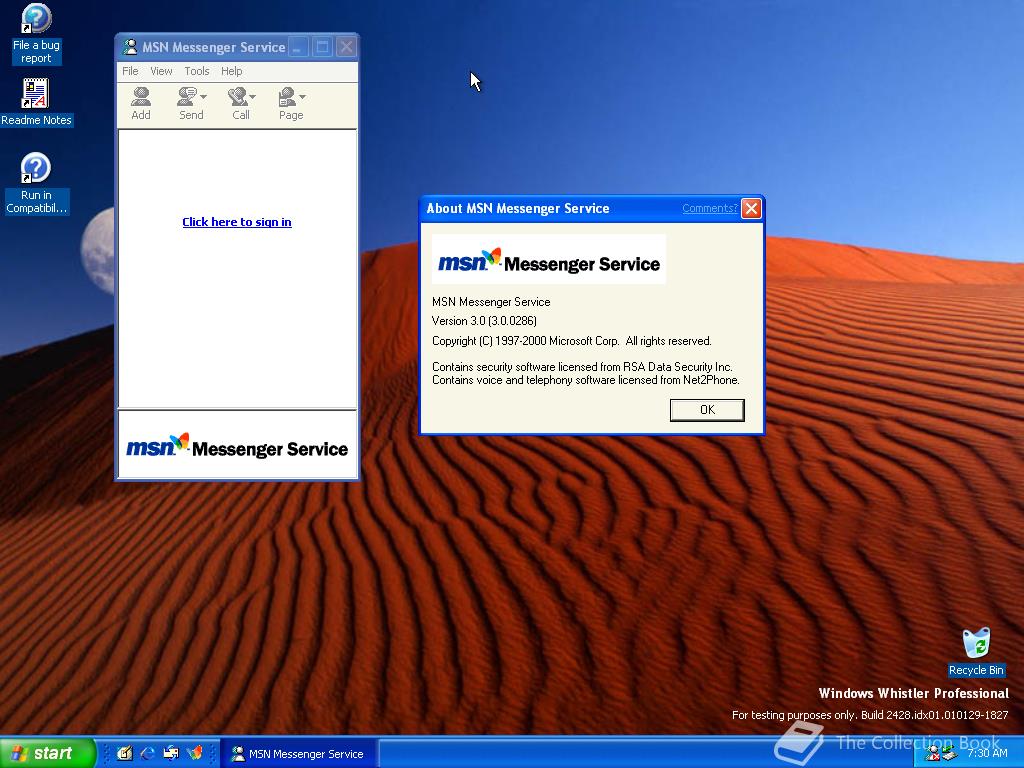Open the File menu in MSN Messenger

[x=130, y=71]
